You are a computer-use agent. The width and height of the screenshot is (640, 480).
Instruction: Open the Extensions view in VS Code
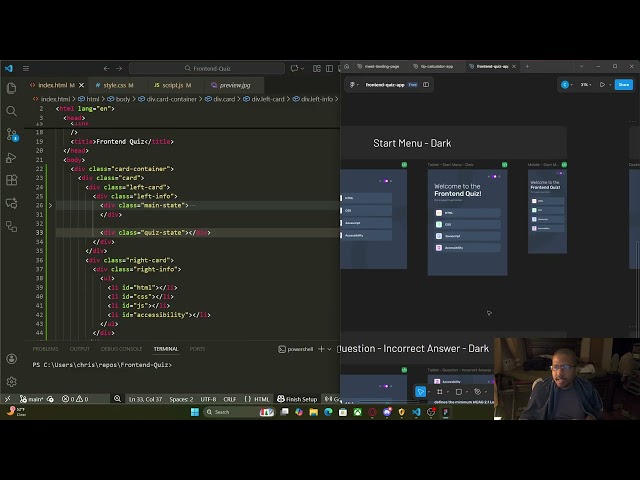click(11, 180)
